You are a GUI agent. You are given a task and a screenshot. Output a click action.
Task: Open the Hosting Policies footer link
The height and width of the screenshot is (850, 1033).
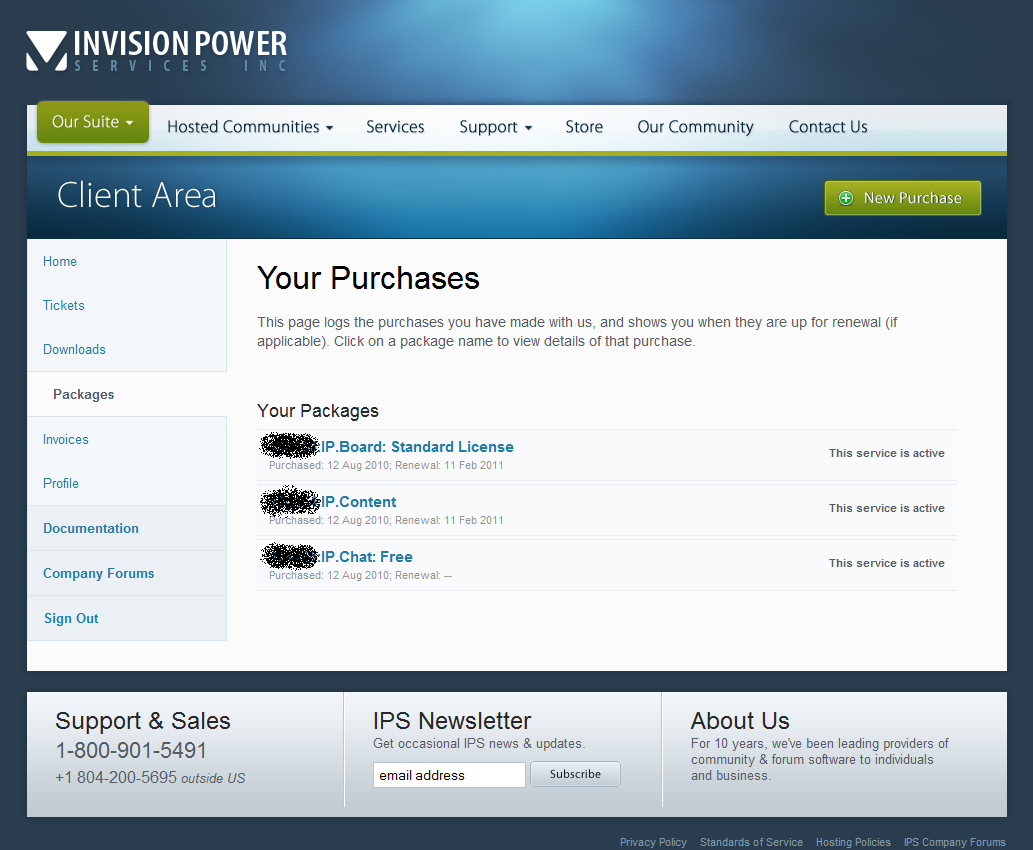click(x=853, y=842)
